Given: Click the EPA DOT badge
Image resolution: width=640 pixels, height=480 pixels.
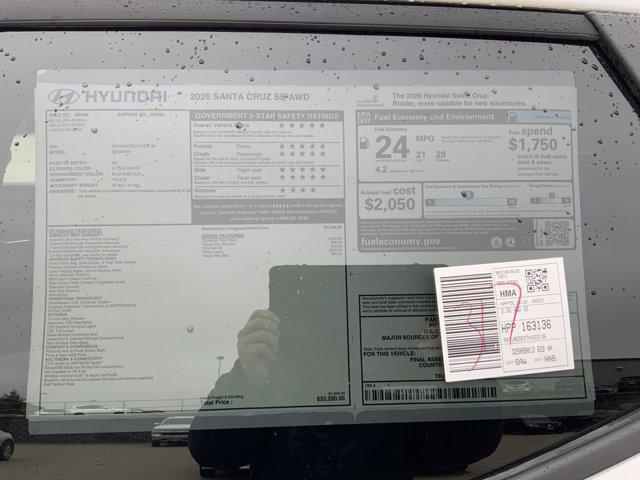Looking at the screenshot, I should pos(364,118).
